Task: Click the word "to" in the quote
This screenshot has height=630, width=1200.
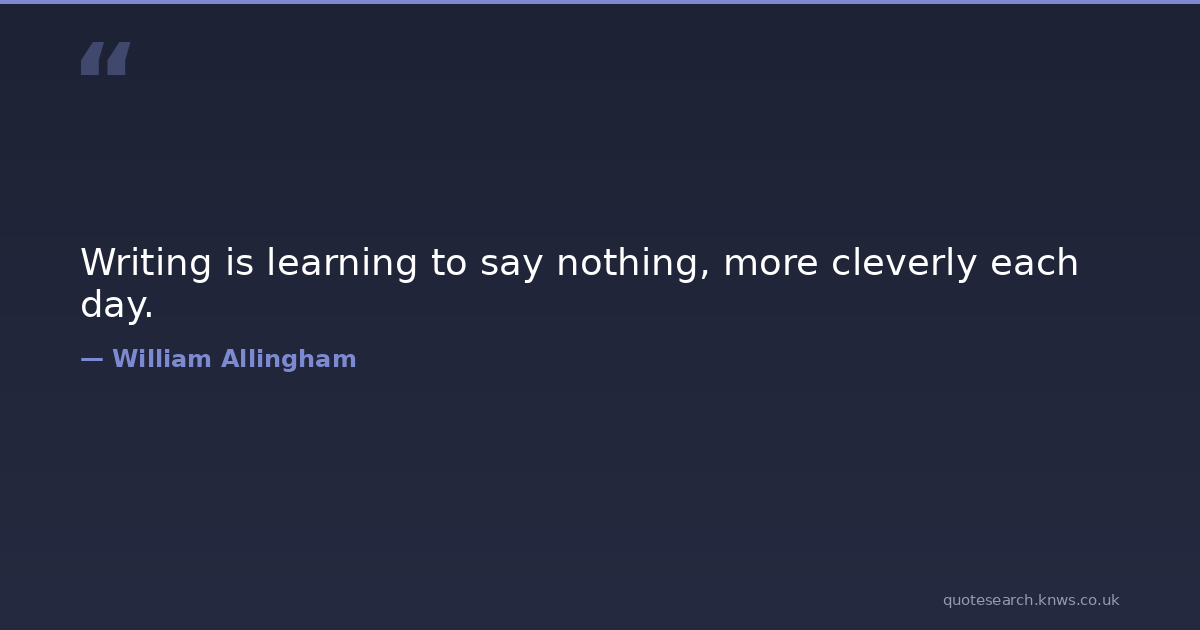Action: click(449, 264)
